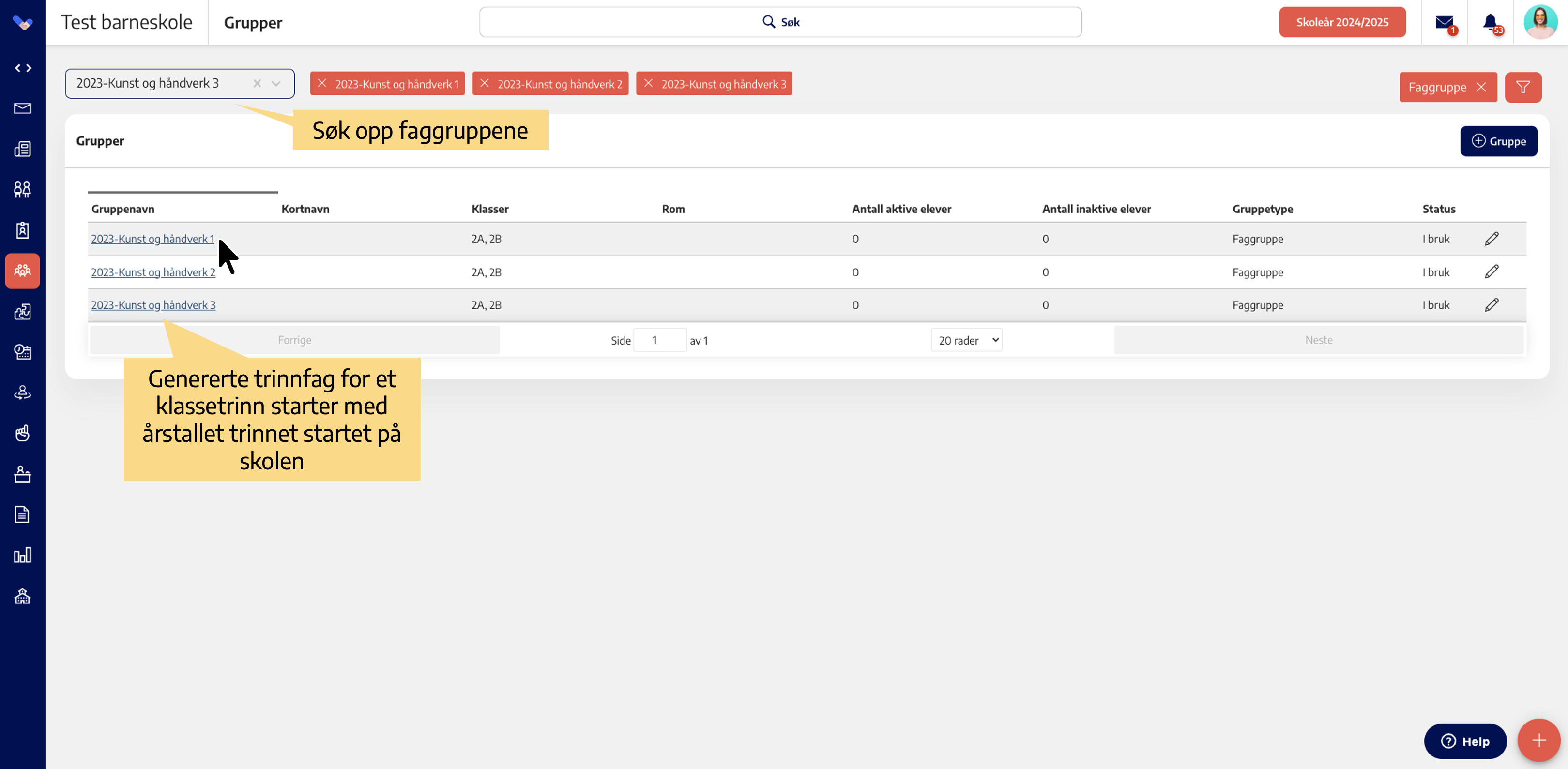Image resolution: width=1568 pixels, height=769 pixels.
Task: Remove the 2023-Kunst og håndverk 1 tag
Action: point(322,83)
